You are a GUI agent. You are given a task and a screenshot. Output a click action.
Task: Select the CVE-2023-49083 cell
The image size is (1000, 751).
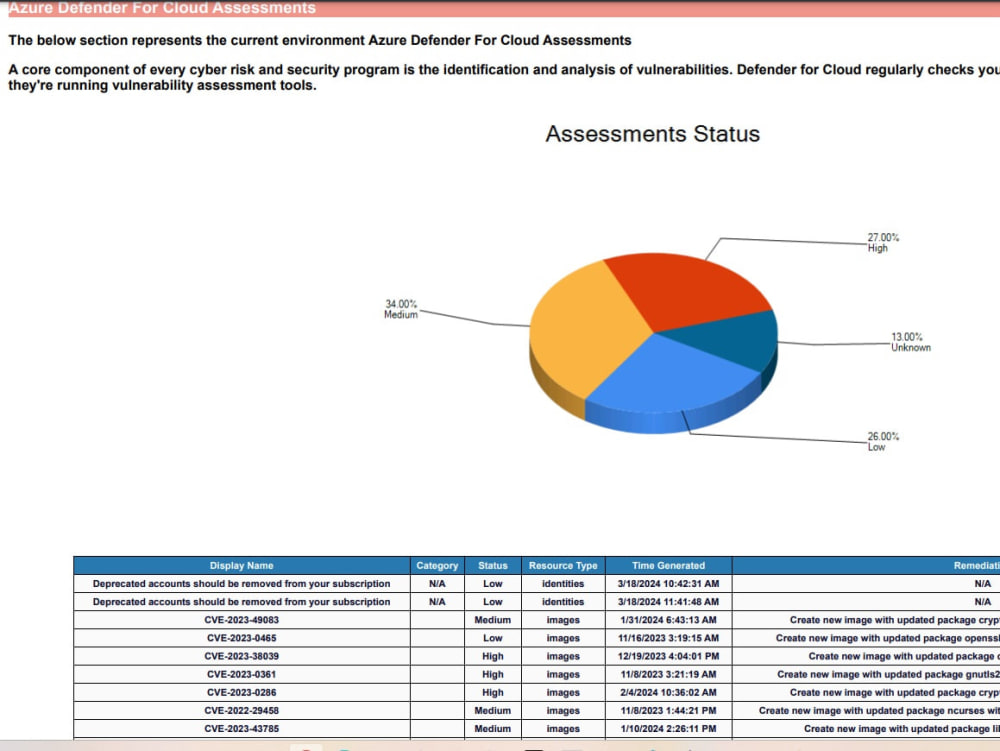coord(242,620)
